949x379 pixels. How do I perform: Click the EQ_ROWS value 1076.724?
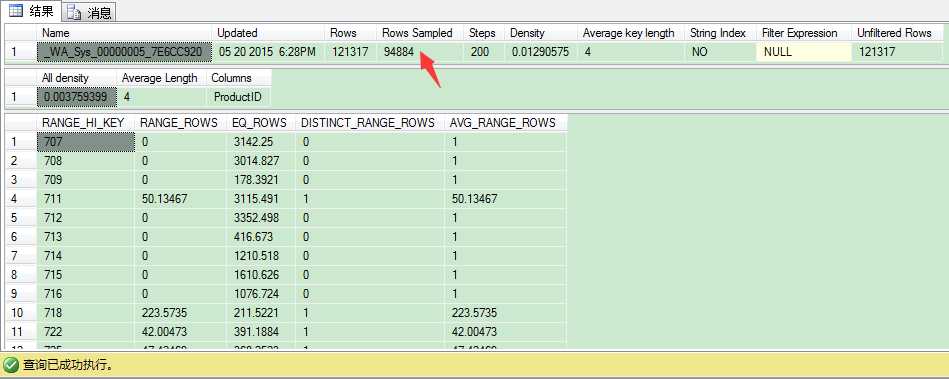click(x=261, y=294)
